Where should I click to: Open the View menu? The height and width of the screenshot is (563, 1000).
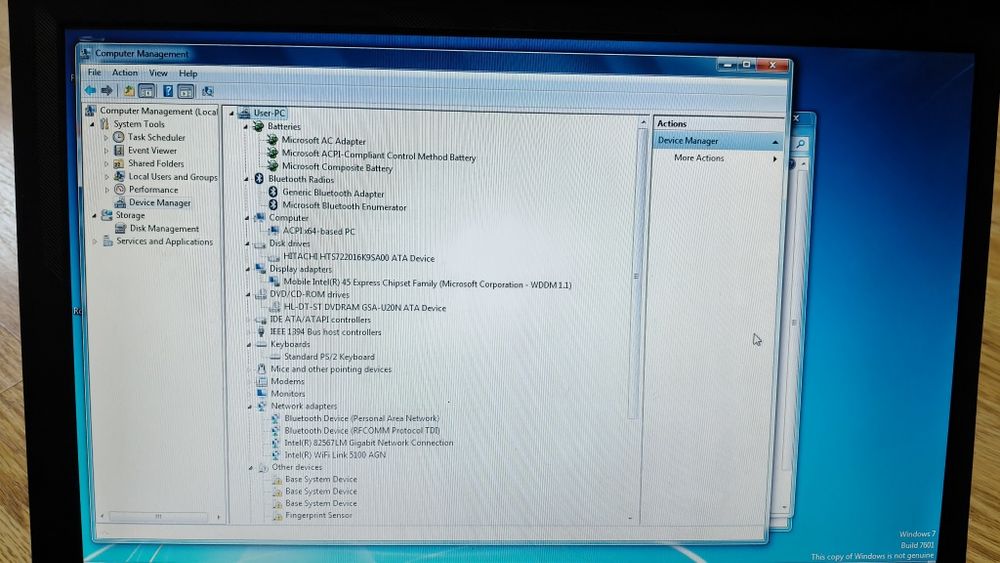pos(158,73)
